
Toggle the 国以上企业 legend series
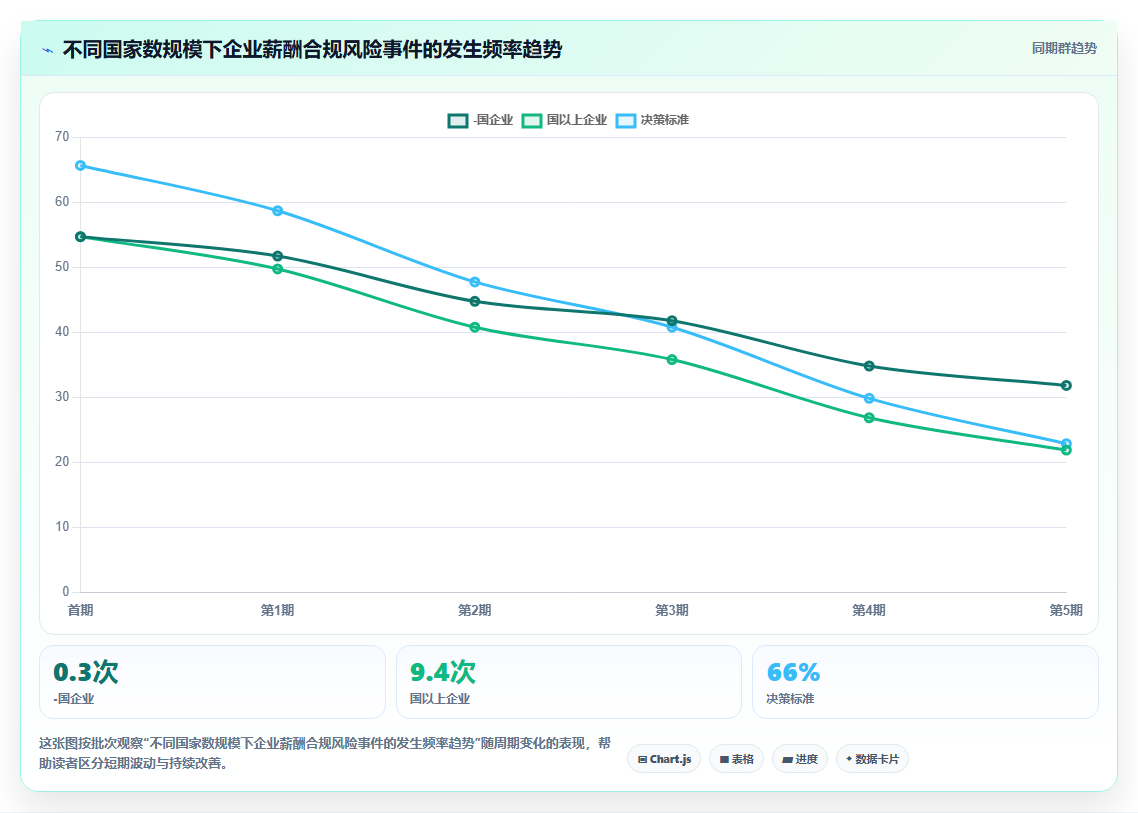pyautogui.click(x=565, y=120)
